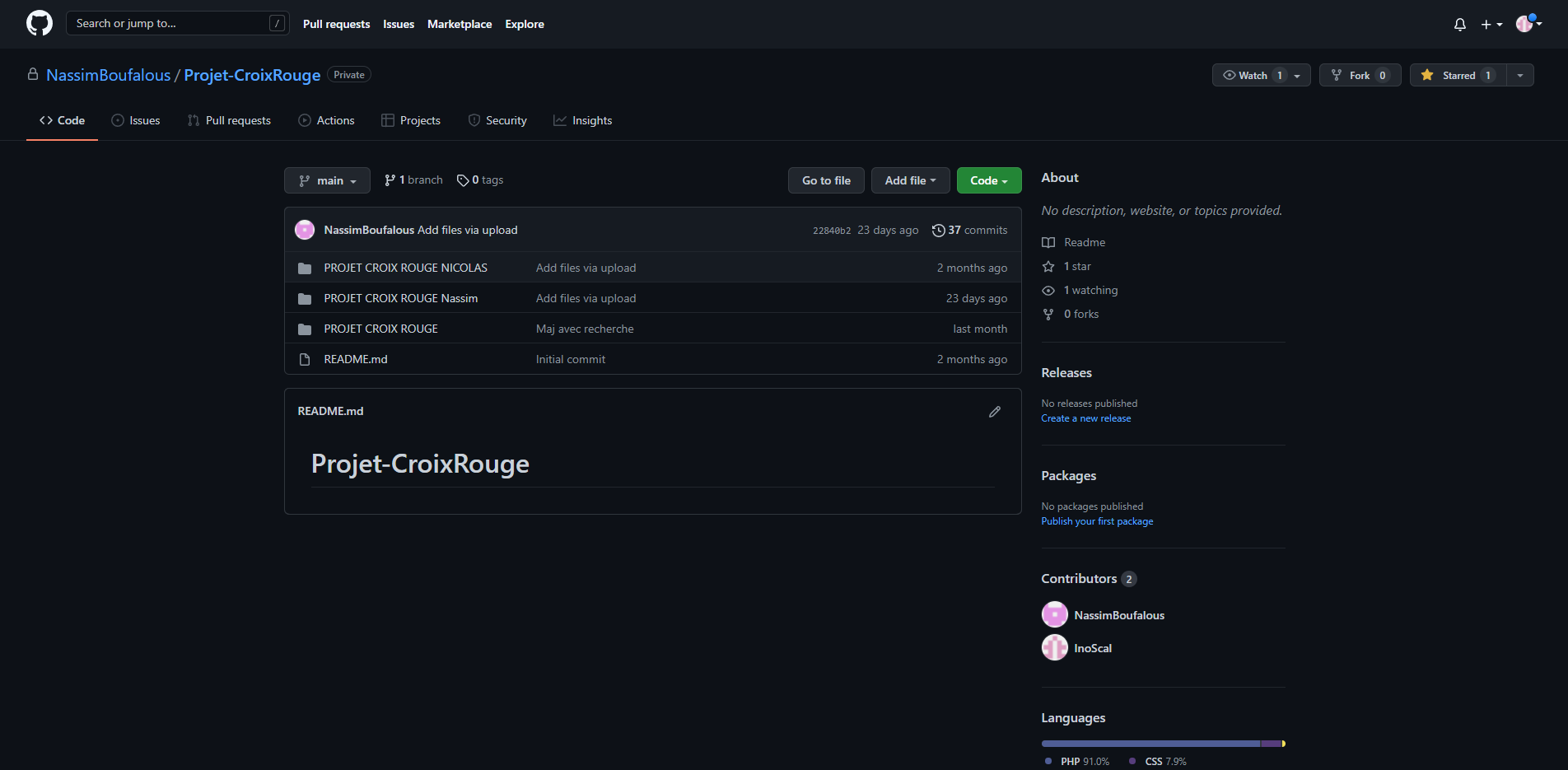Image resolution: width=1568 pixels, height=770 pixels.
Task: View the 1 branch link
Action: (x=413, y=180)
